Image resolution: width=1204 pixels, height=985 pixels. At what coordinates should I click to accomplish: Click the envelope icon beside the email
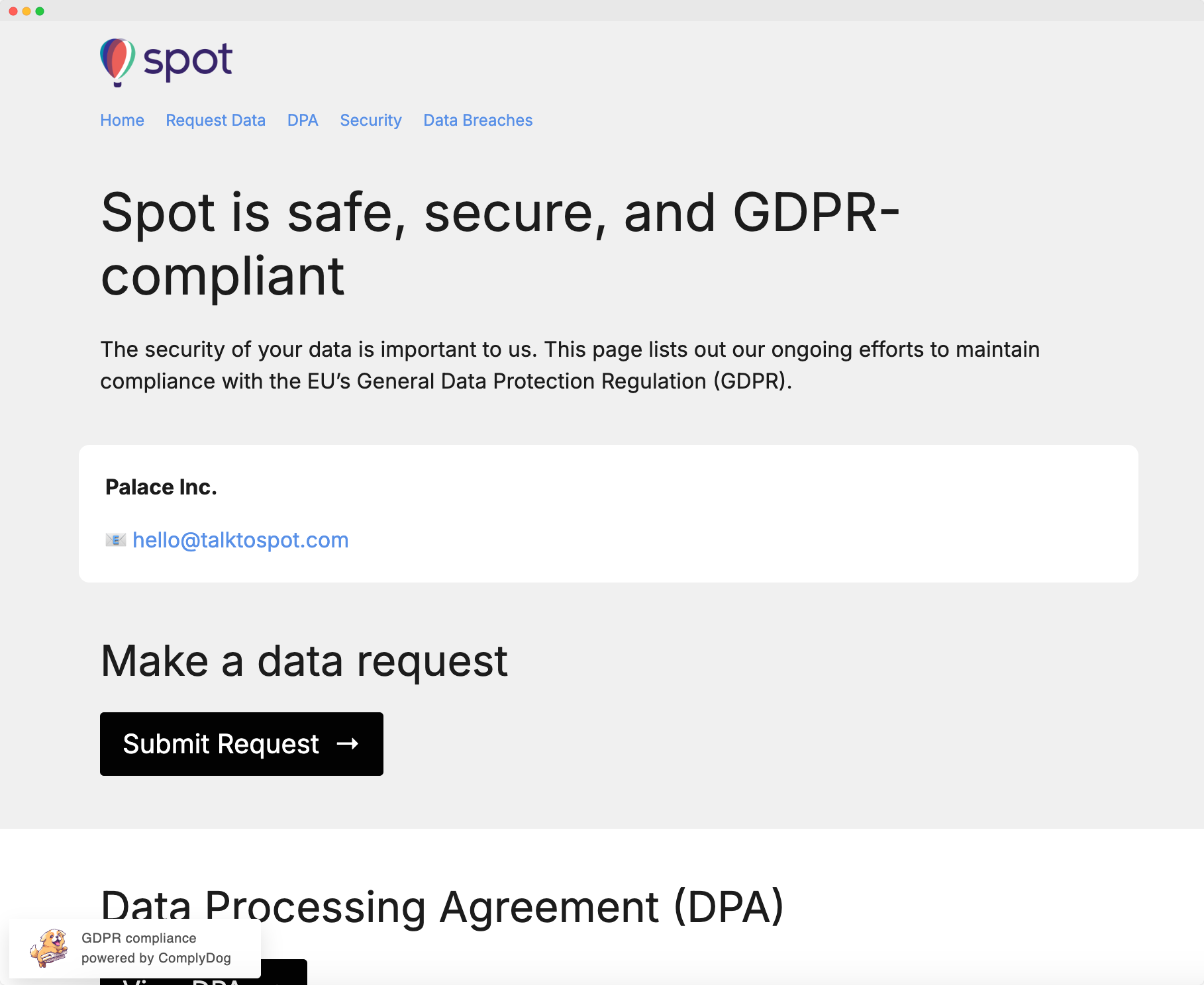pos(116,540)
